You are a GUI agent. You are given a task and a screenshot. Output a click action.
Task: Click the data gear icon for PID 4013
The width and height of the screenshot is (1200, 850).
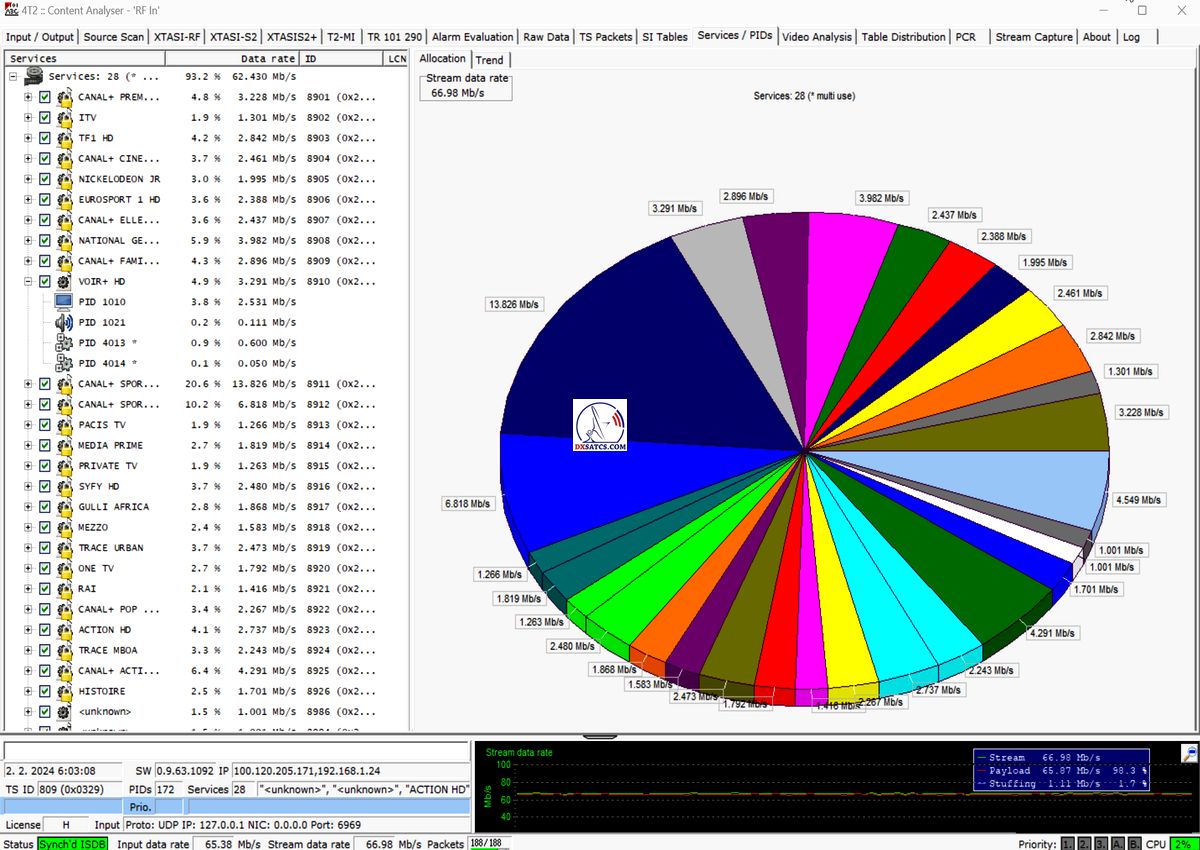pos(64,343)
